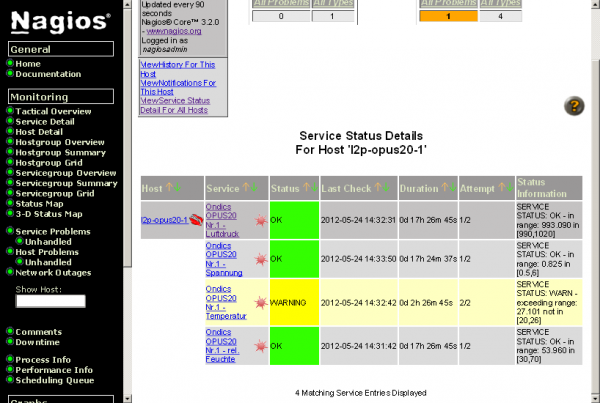Open Service Problems in the sidebar
This screenshot has height=403, width=600.
[x=53, y=231]
